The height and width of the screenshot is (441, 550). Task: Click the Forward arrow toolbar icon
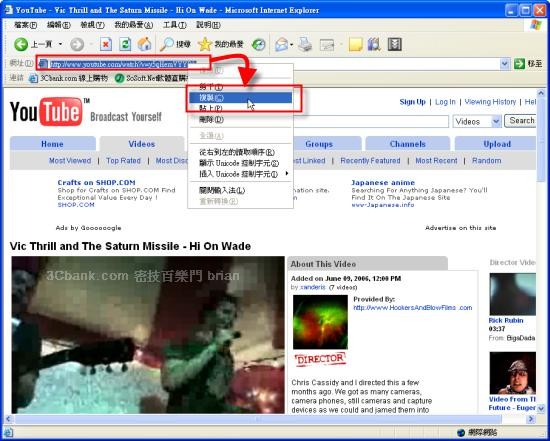[77, 45]
